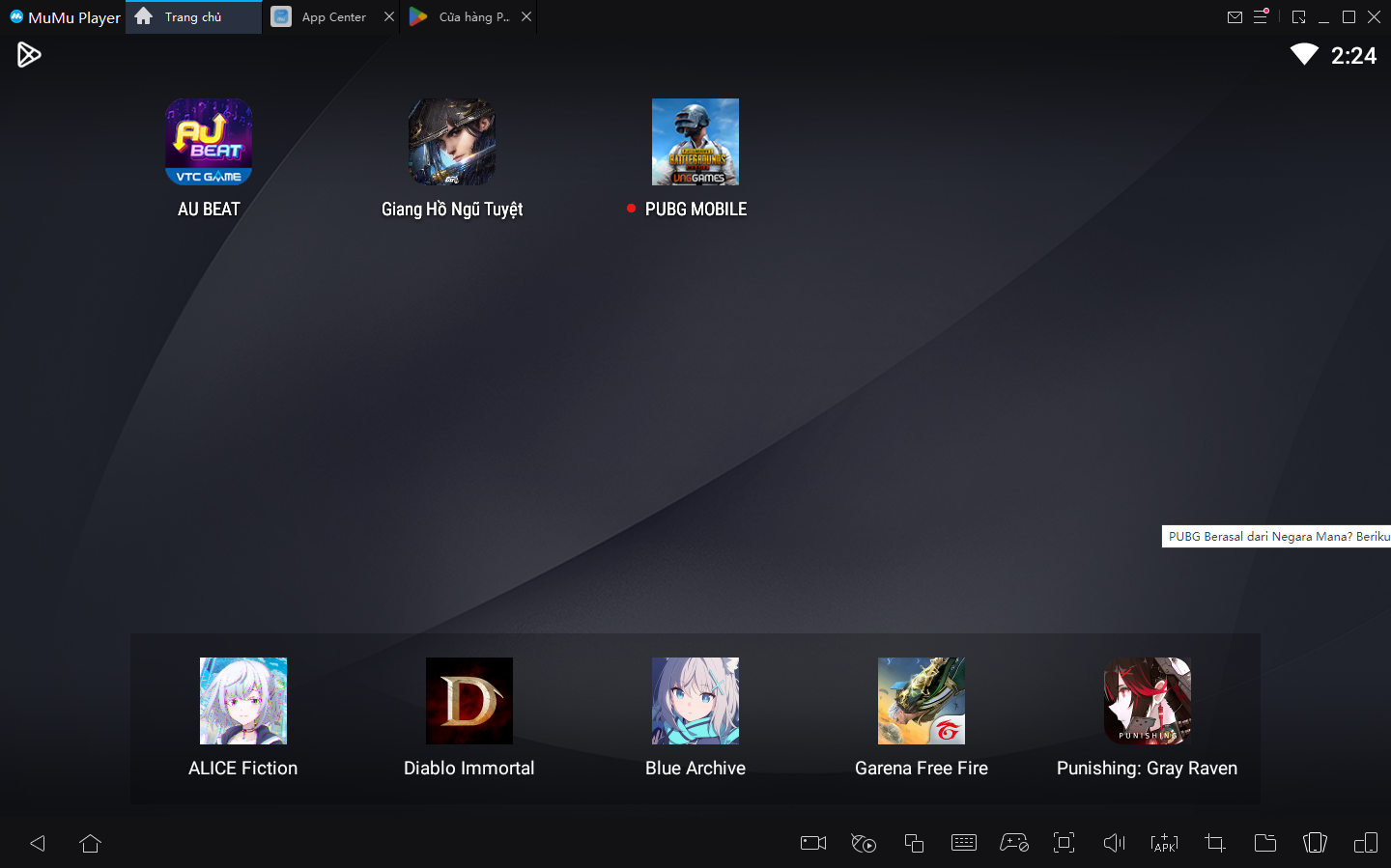Open the screen recorder camera icon

tap(813, 843)
